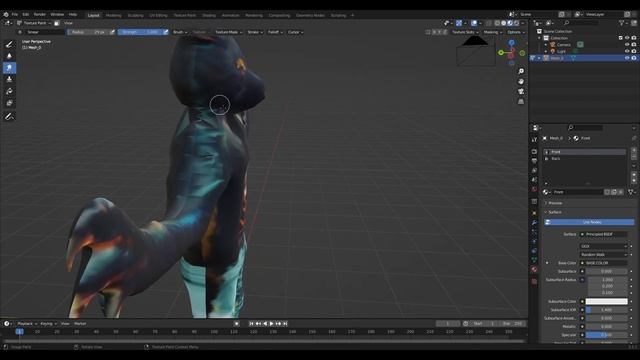Screen dimensions: 640x360
Task: Jump to the timeline start frame
Action: tap(251, 324)
